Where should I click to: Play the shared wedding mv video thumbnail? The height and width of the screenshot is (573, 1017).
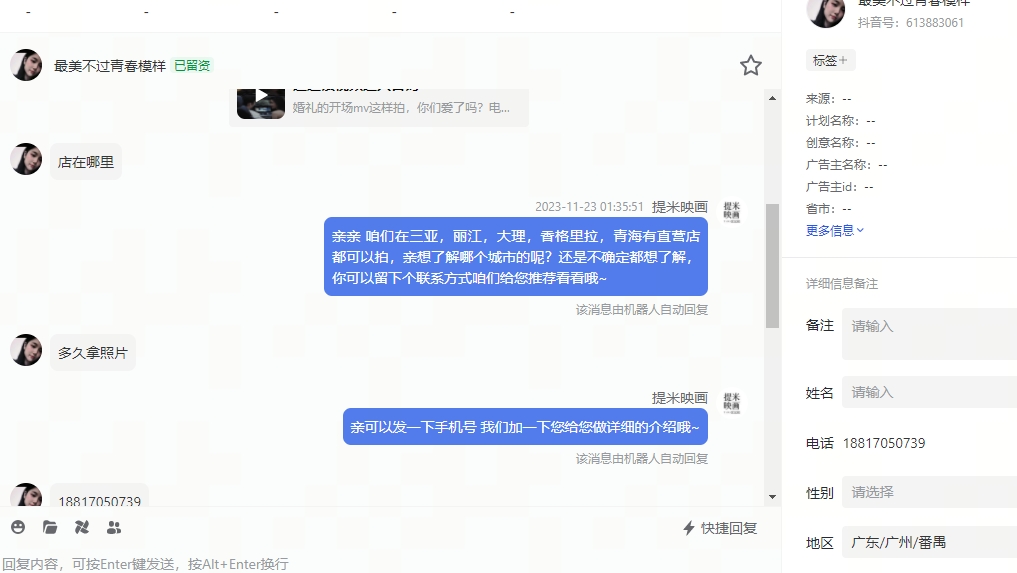pos(261,104)
